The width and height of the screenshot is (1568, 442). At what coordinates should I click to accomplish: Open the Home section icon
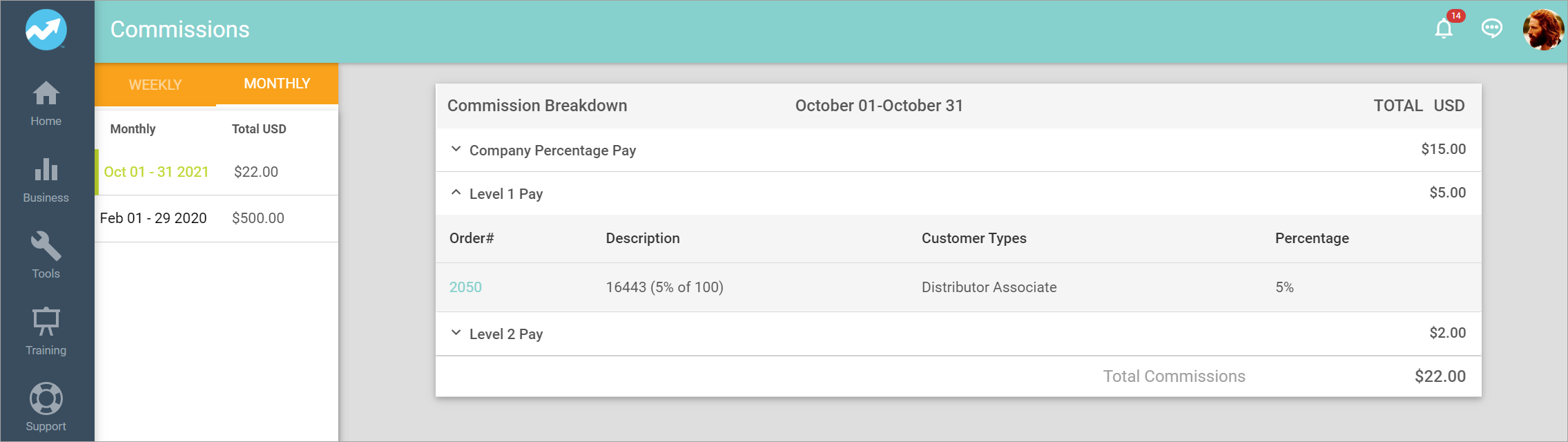pyautogui.click(x=46, y=94)
